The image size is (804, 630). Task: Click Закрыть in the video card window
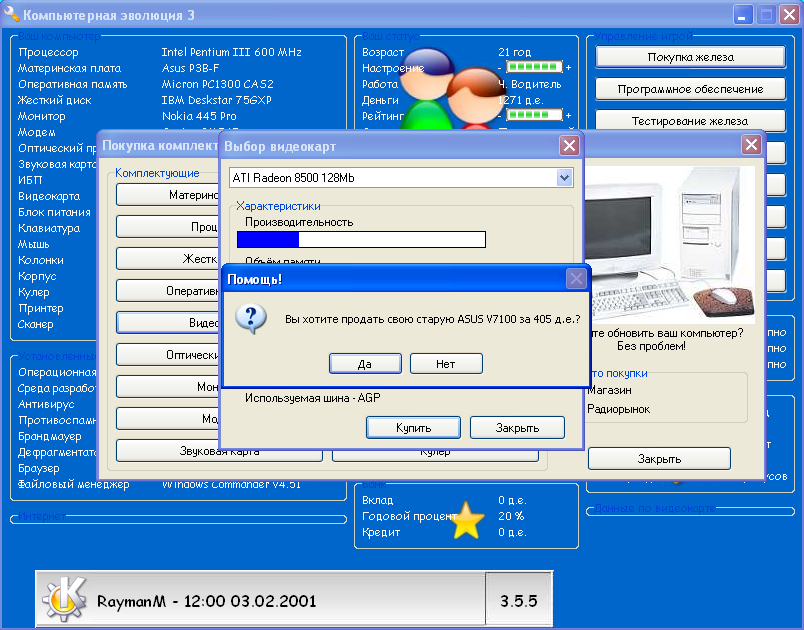(x=517, y=428)
